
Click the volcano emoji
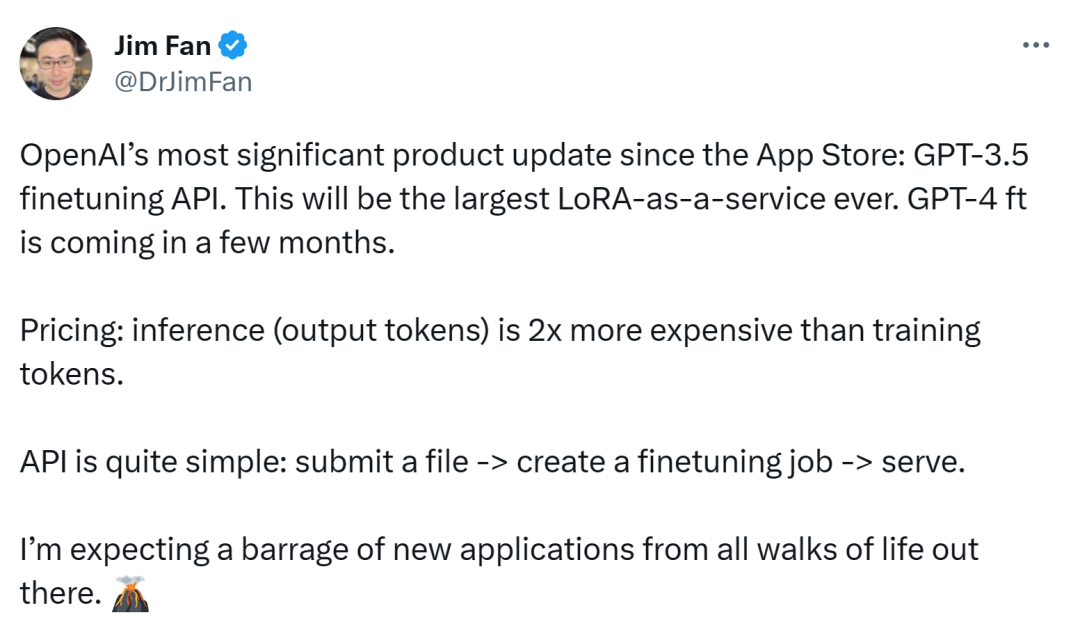pyautogui.click(x=130, y=594)
